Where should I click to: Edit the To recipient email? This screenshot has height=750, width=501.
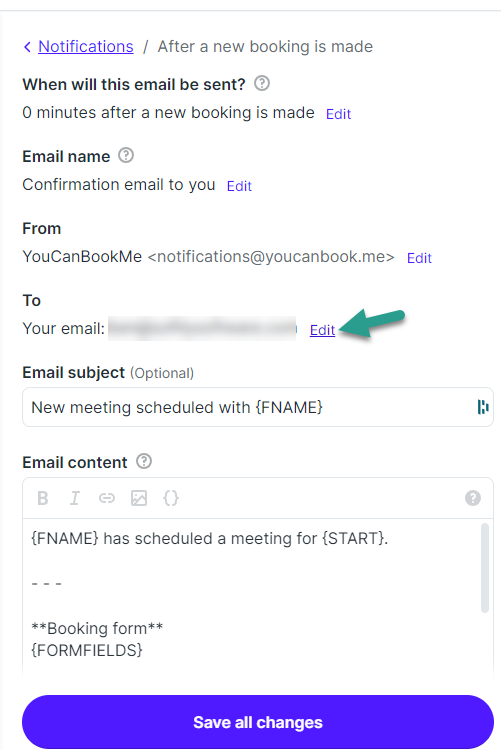(x=322, y=330)
